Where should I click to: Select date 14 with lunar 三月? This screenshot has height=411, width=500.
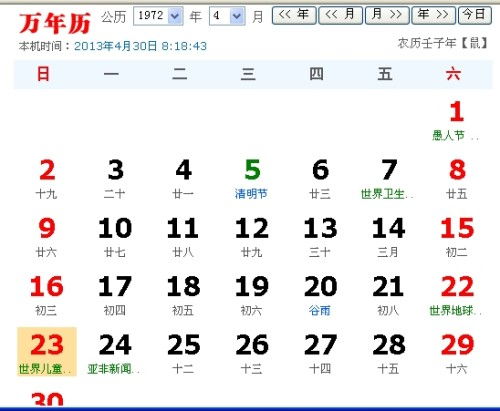tap(388, 238)
